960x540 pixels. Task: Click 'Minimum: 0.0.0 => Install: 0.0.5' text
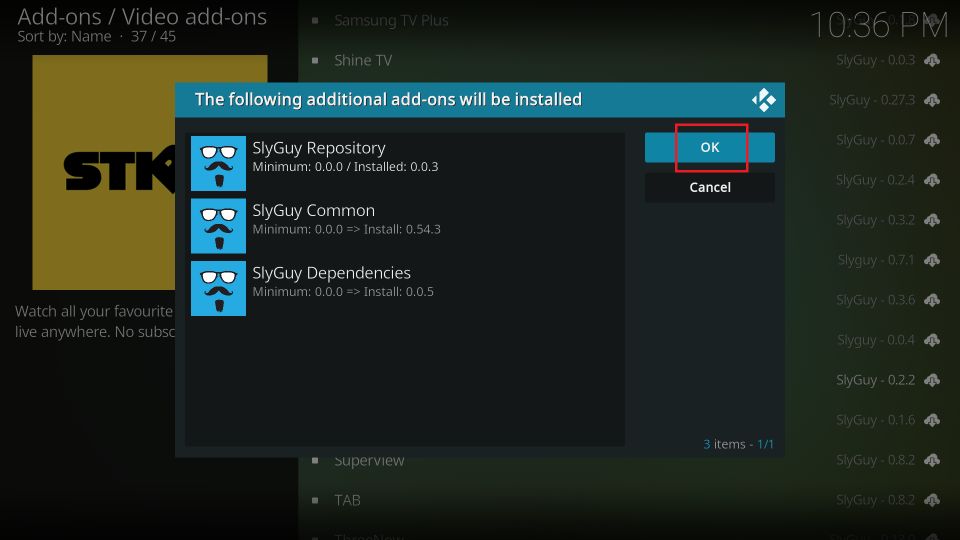[343, 292]
